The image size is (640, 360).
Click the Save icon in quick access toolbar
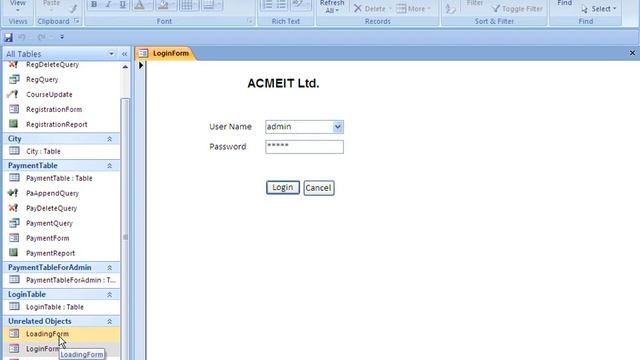pos(8,37)
